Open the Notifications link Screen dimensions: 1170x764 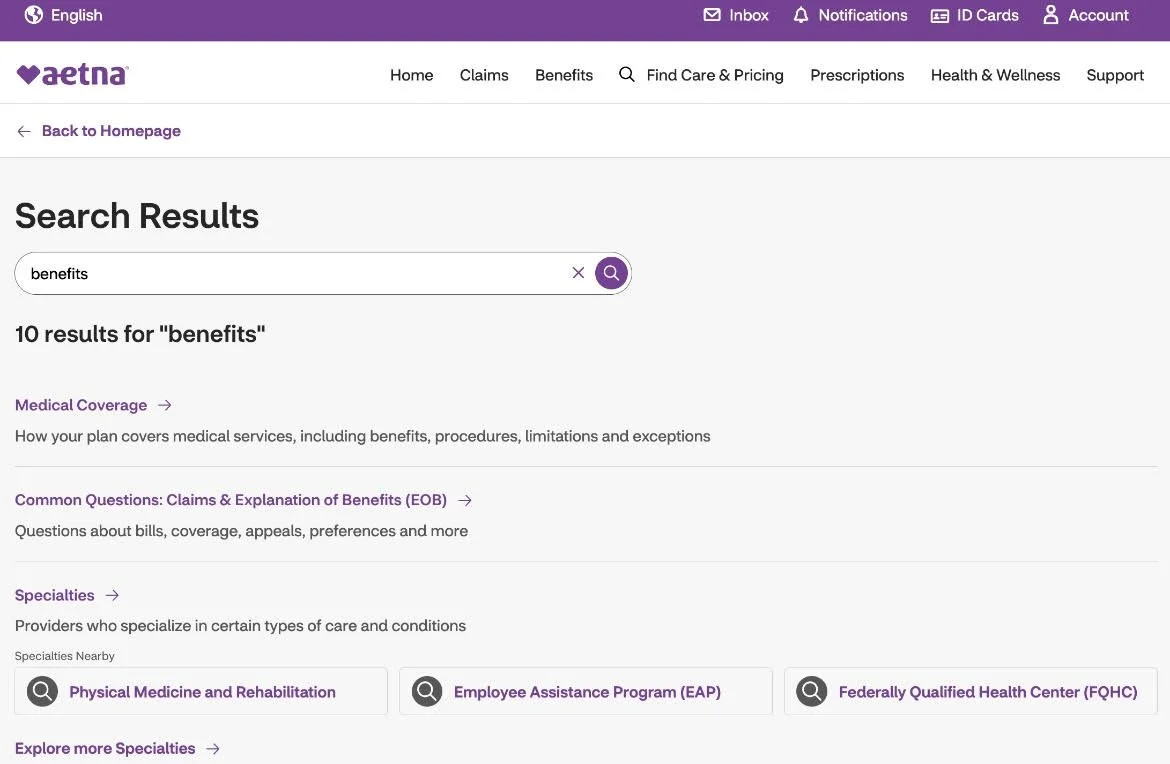(x=863, y=15)
